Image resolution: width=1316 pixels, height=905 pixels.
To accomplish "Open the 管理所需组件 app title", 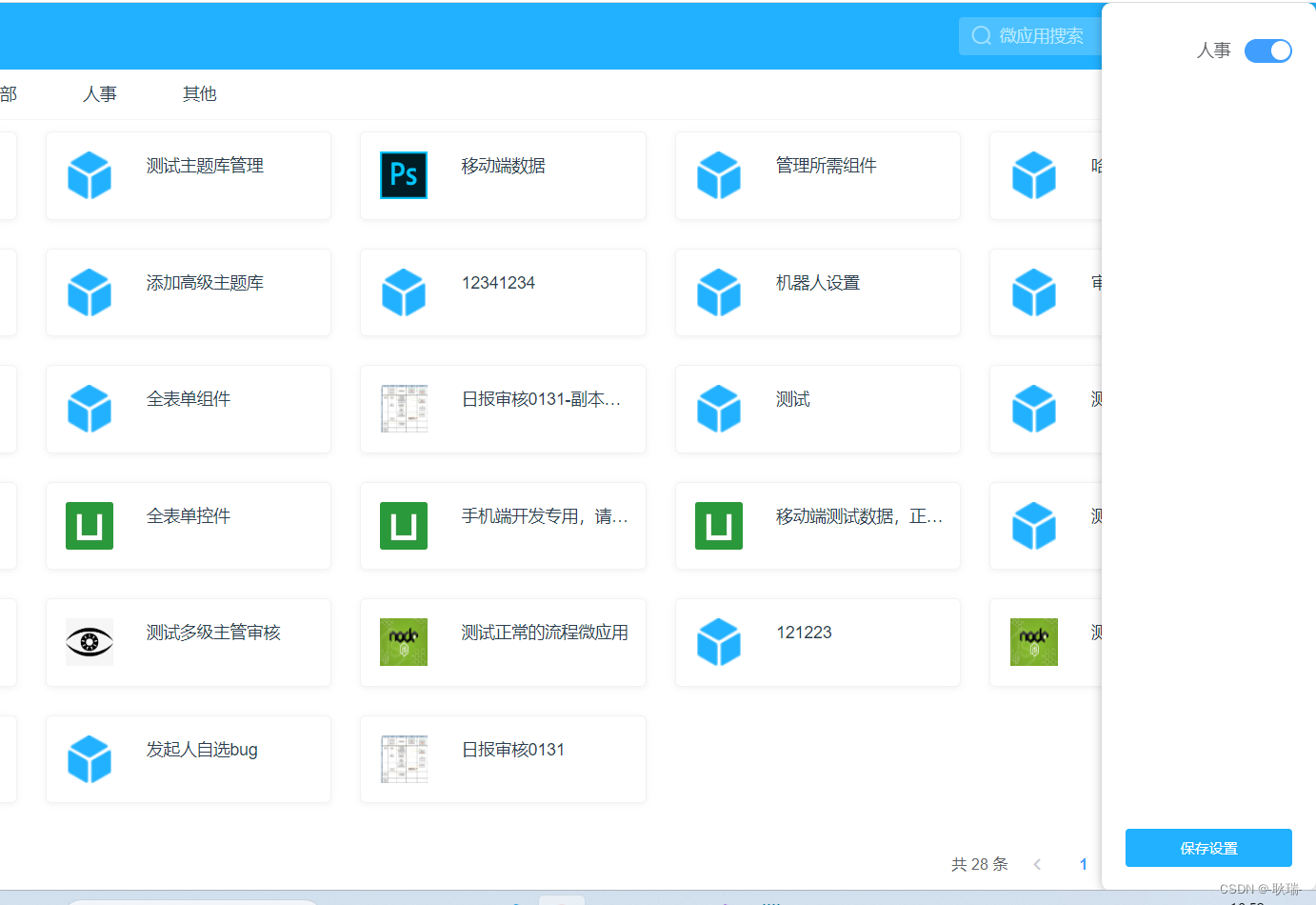I will pyautogui.click(x=827, y=166).
